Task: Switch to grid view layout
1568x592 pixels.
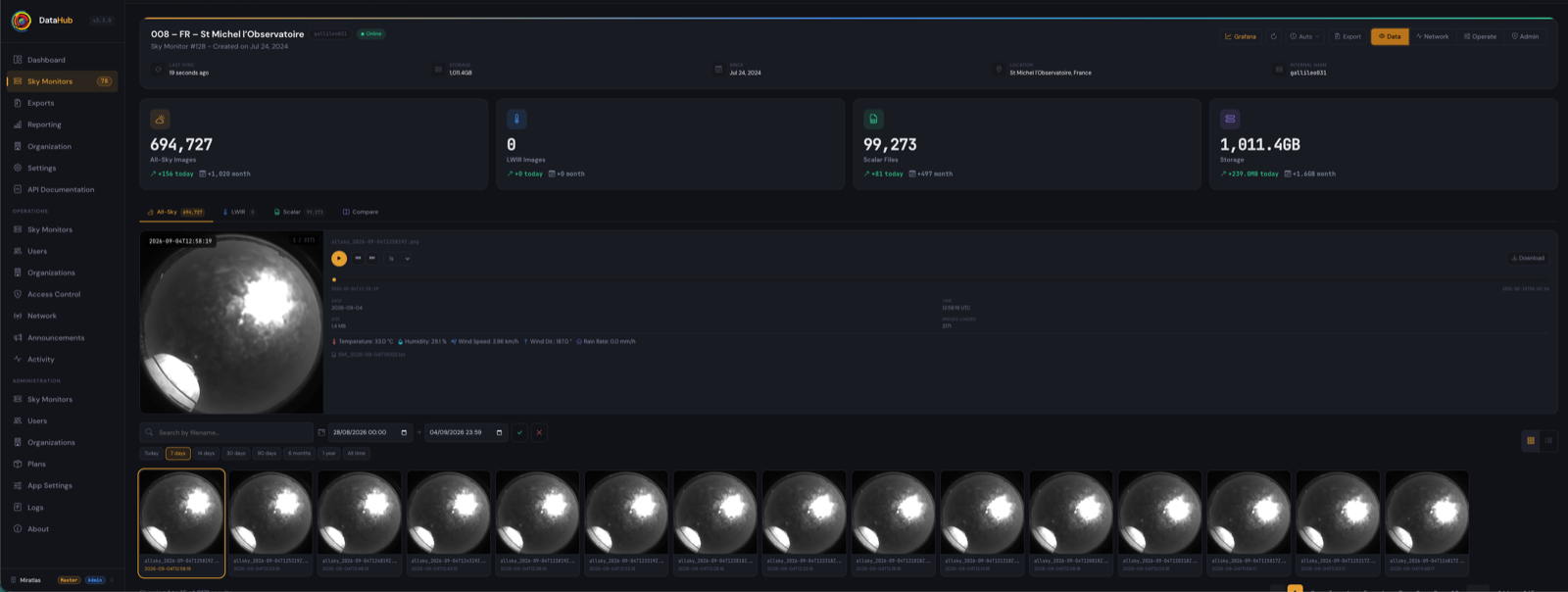Action: pyautogui.click(x=1531, y=441)
